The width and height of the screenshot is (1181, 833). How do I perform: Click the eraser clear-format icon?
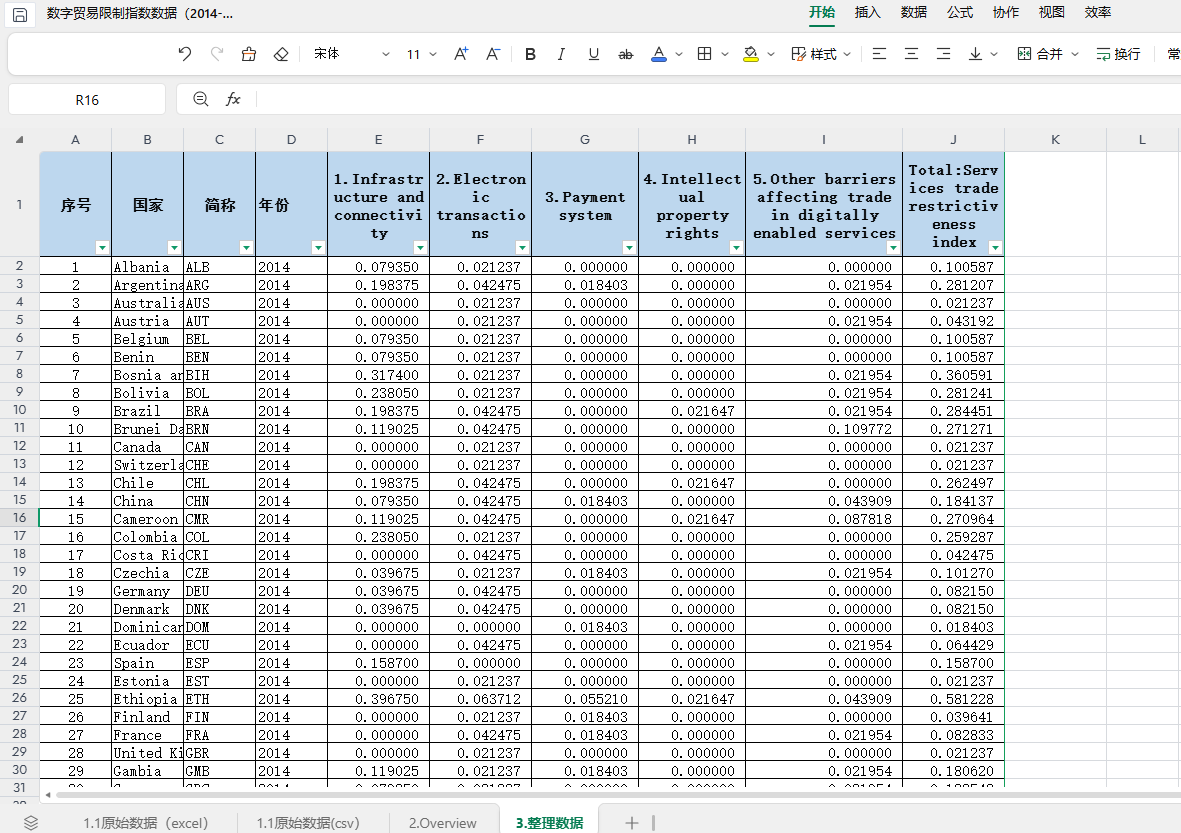281,54
